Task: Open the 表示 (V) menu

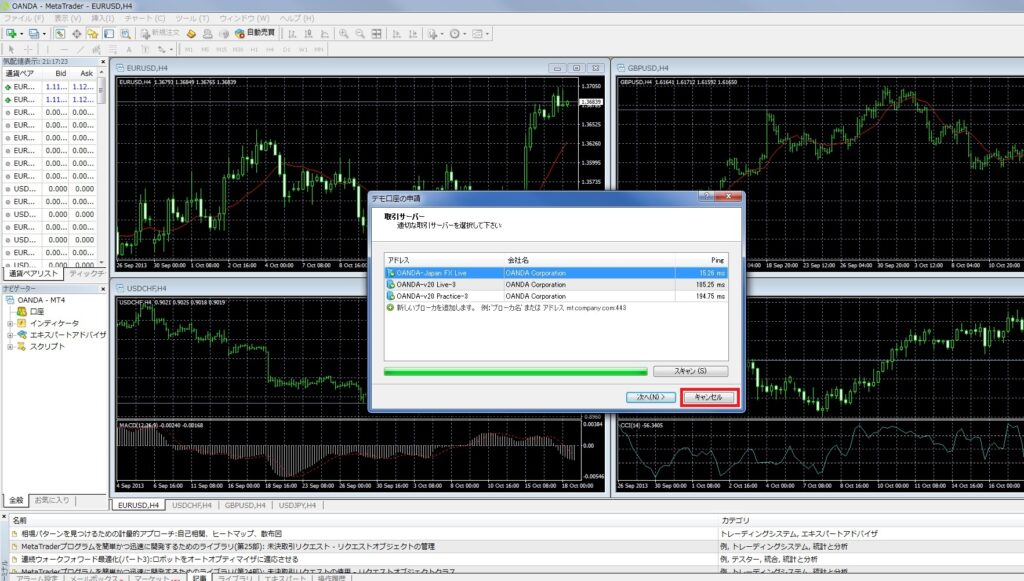Action: point(68,18)
